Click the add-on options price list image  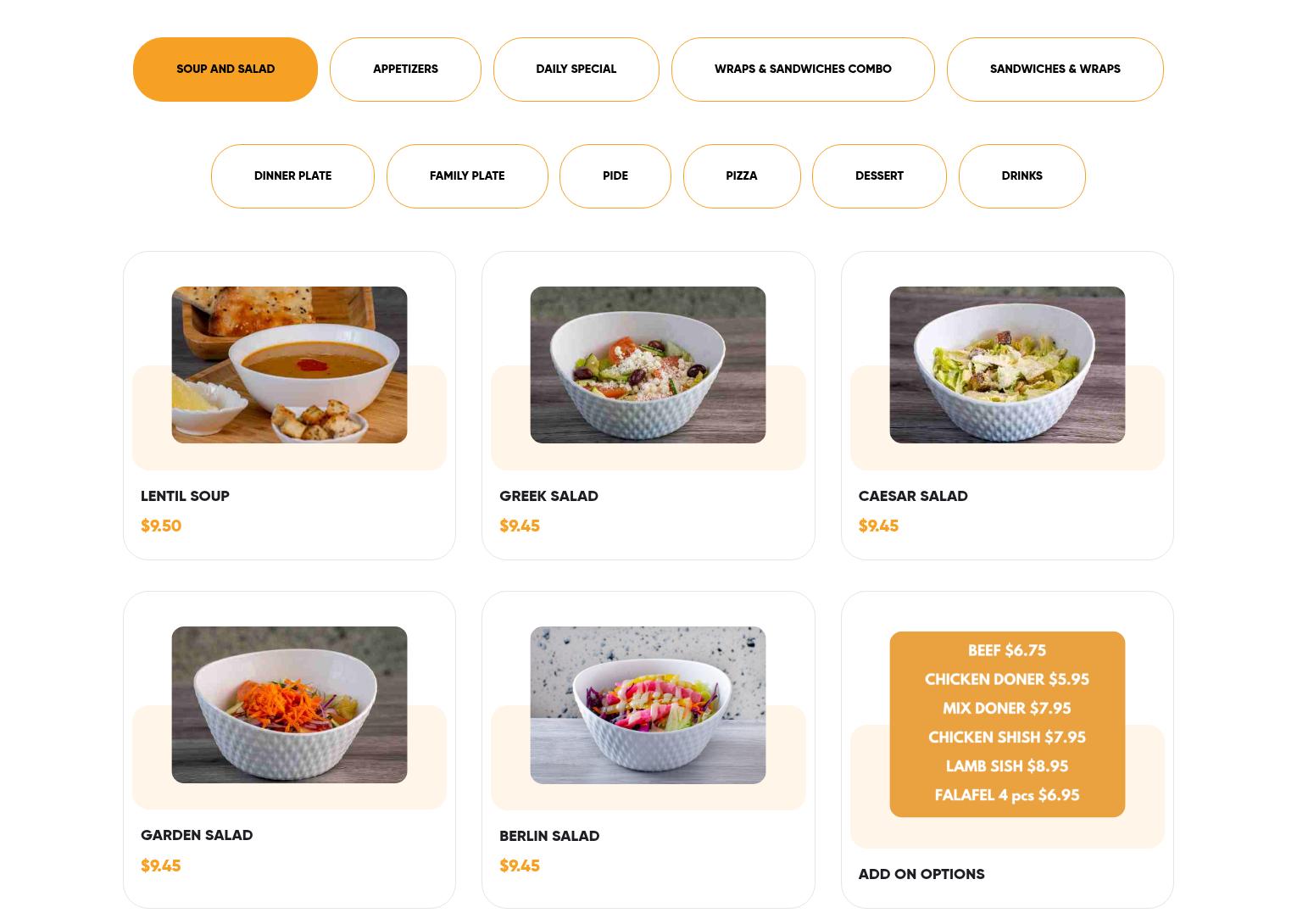(1007, 724)
